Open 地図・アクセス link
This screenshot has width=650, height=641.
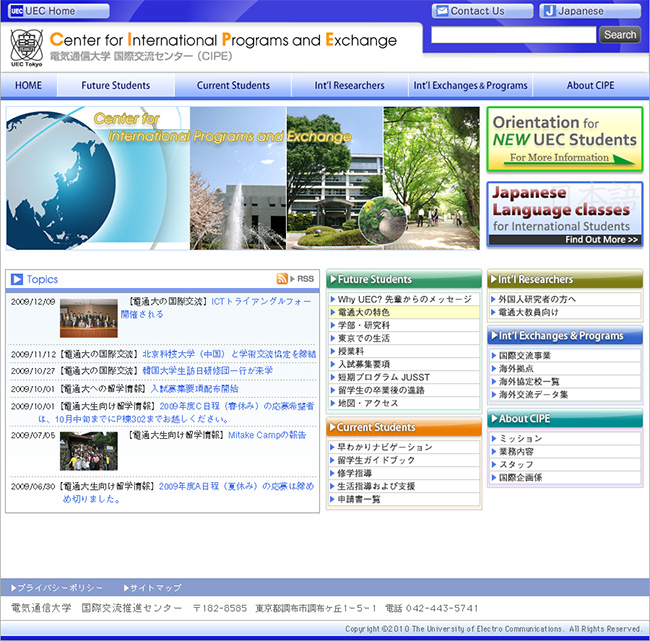click(x=404, y=403)
